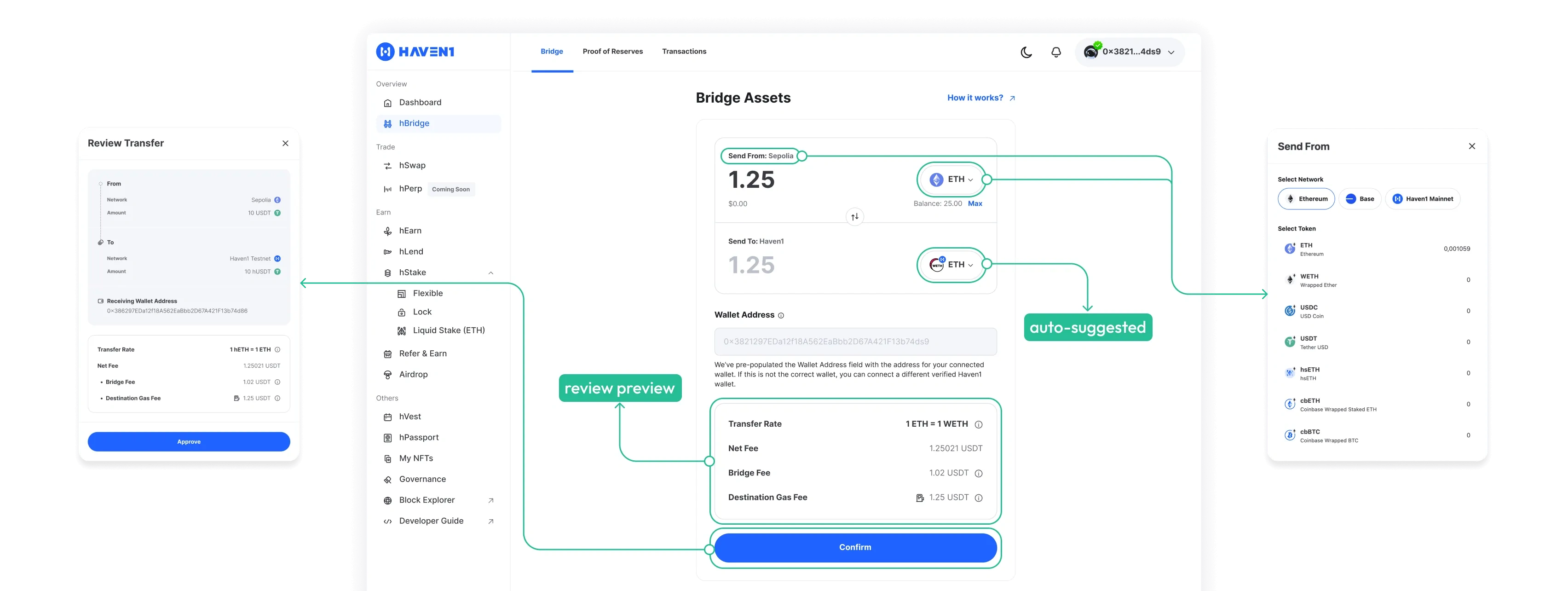Image resolution: width=1568 pixels, height=591 pixels.
Task: Collapse hStake submenu chevron
Action: [x=490, y=272]
